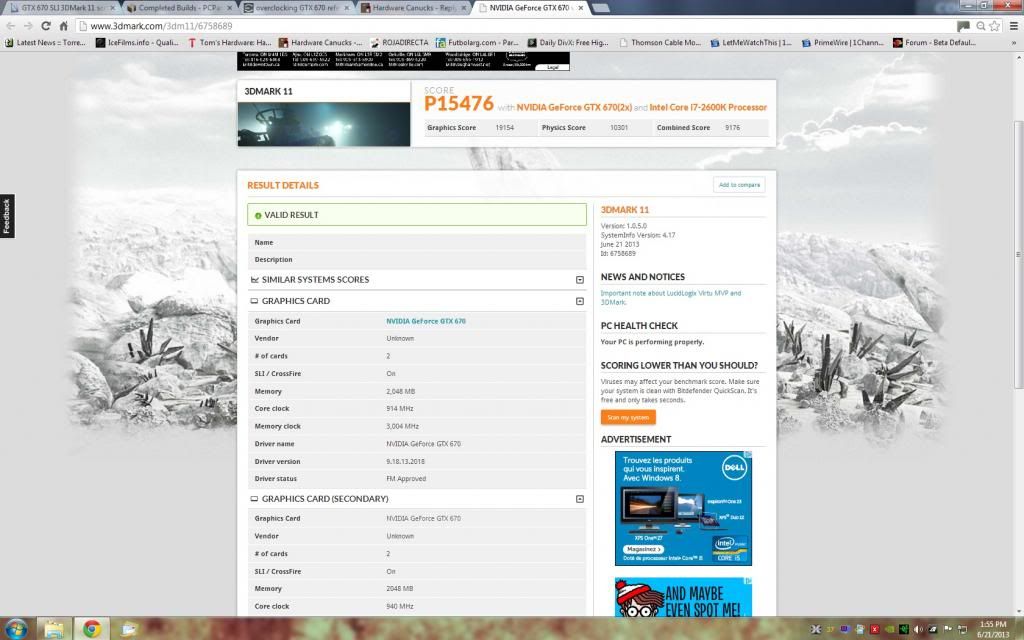This screenshot has width=1024, height=640.
Task: Reload the page with the refresh icon
Action: (46, 26)
